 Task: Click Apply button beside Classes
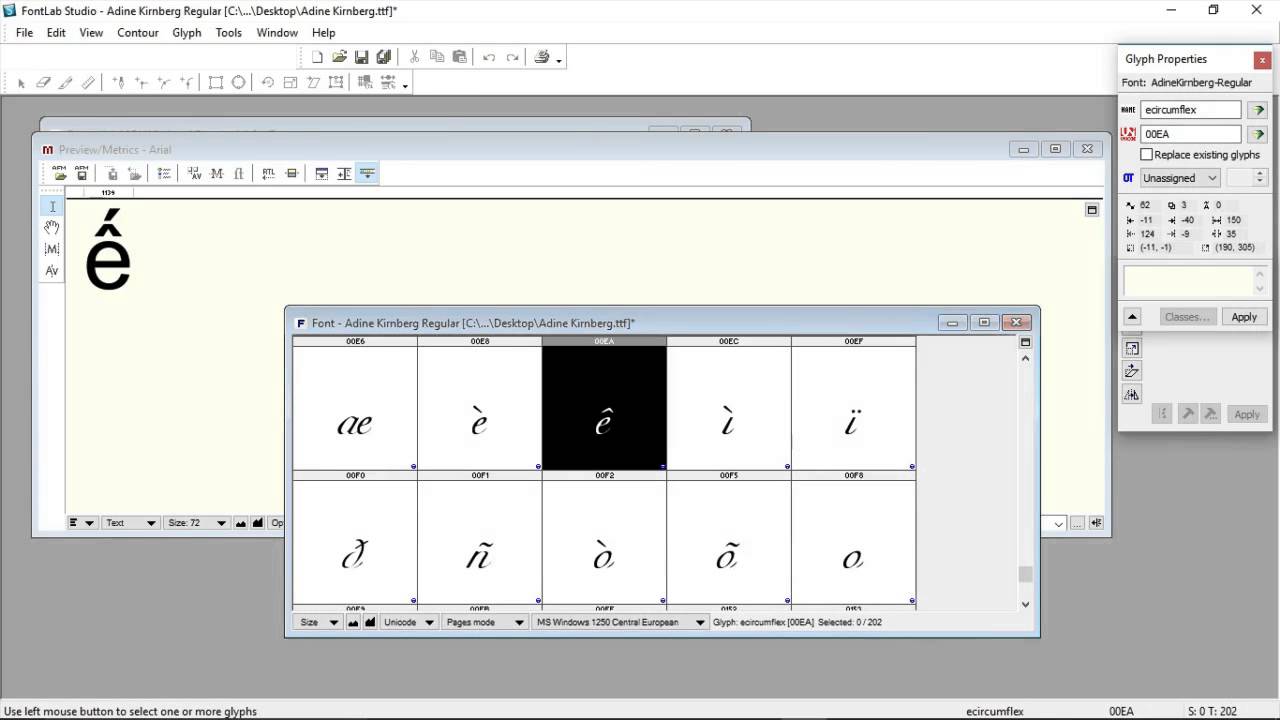pos(1244,317)
